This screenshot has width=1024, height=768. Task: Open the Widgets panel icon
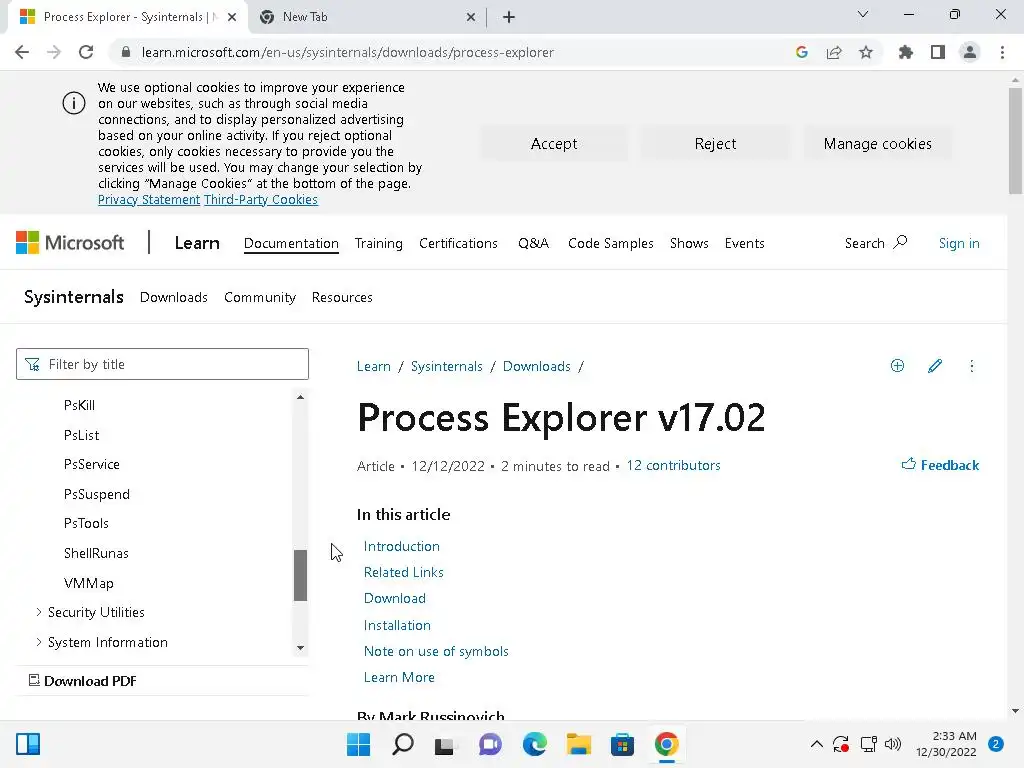pos(28,744)
